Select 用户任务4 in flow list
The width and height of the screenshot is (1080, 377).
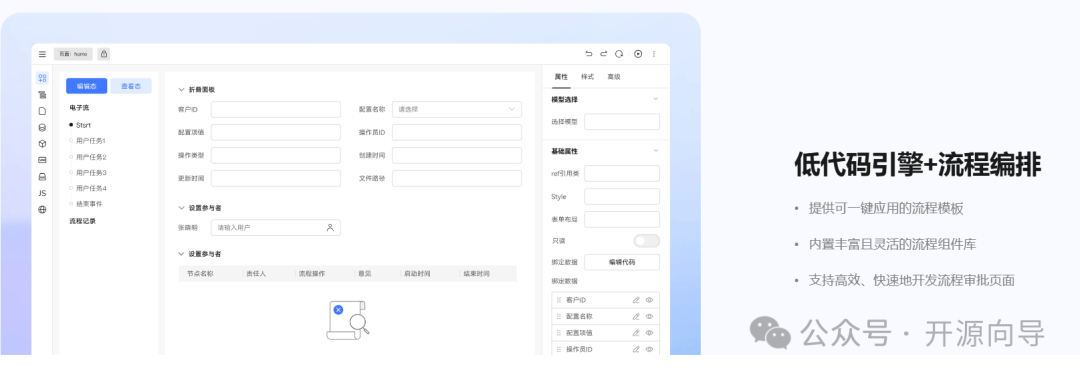tap(91, 188)
